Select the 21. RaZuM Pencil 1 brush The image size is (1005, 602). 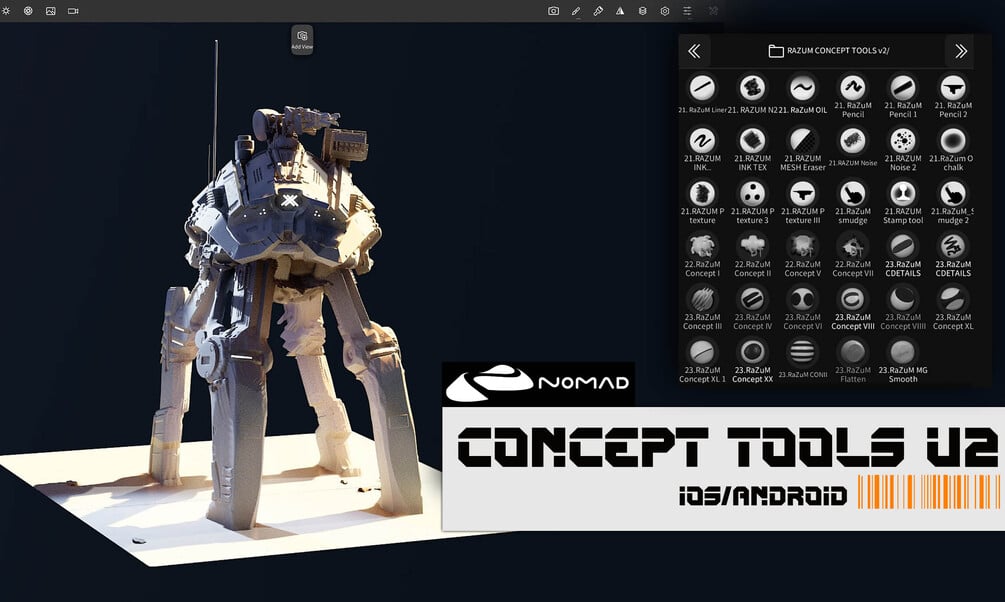tap(903, 97)
